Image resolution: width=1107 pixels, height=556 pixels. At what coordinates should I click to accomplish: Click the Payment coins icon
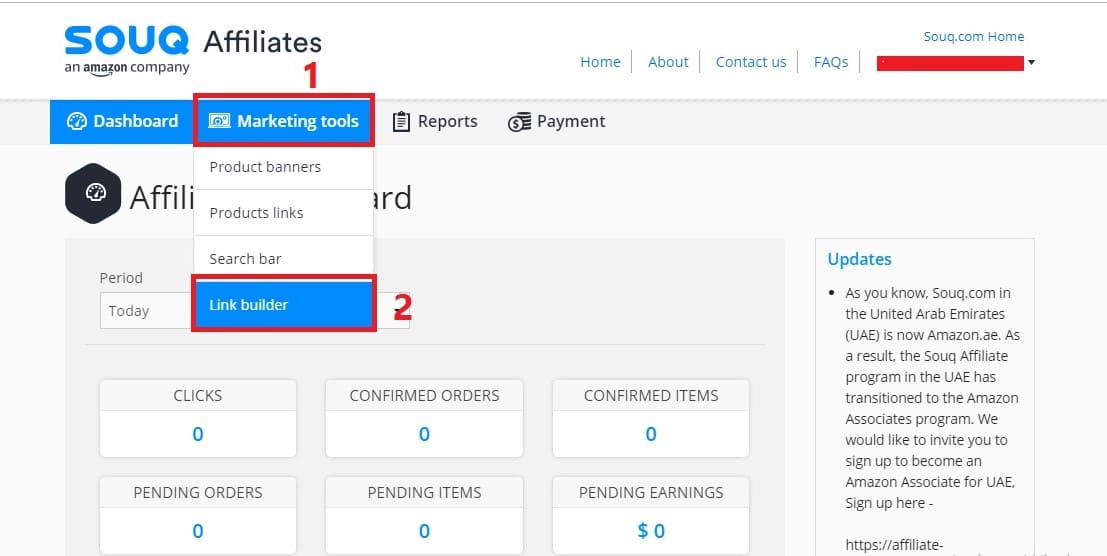519,122
